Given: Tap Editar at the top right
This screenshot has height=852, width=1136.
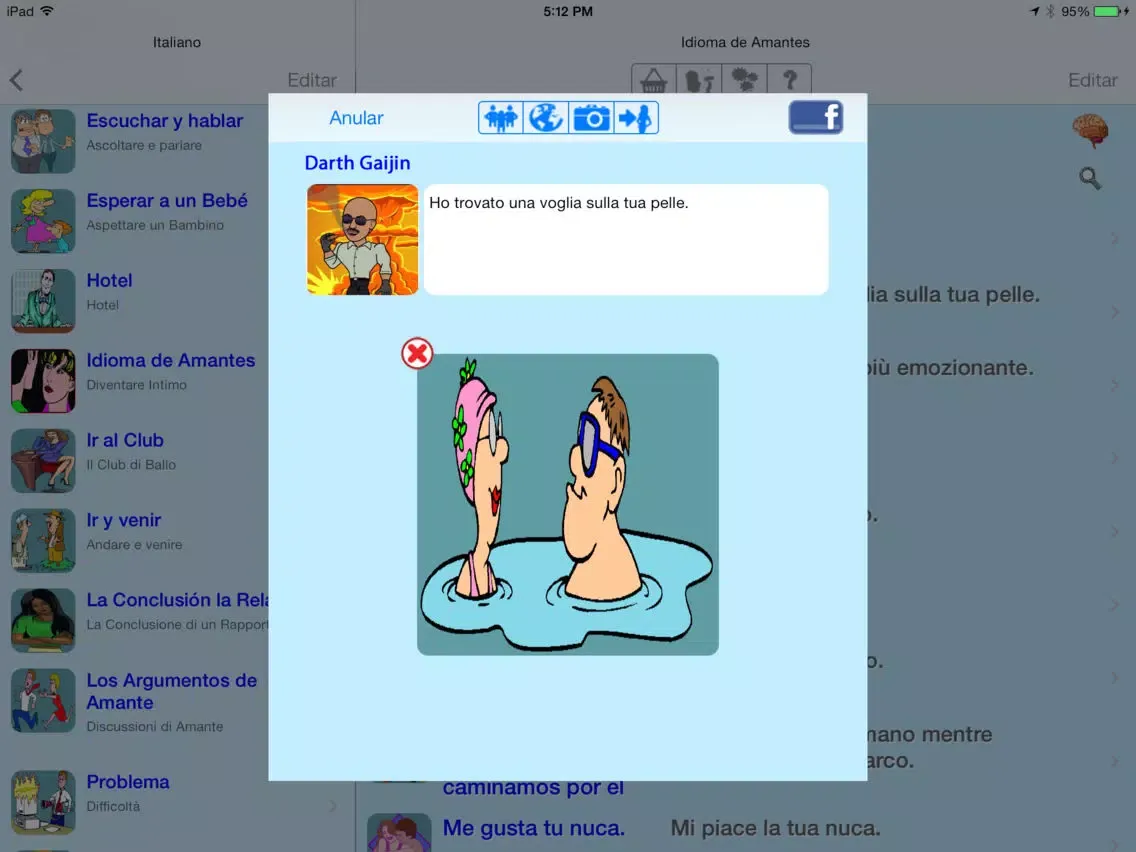Looking at the screenshot, I should point(1092,80).
